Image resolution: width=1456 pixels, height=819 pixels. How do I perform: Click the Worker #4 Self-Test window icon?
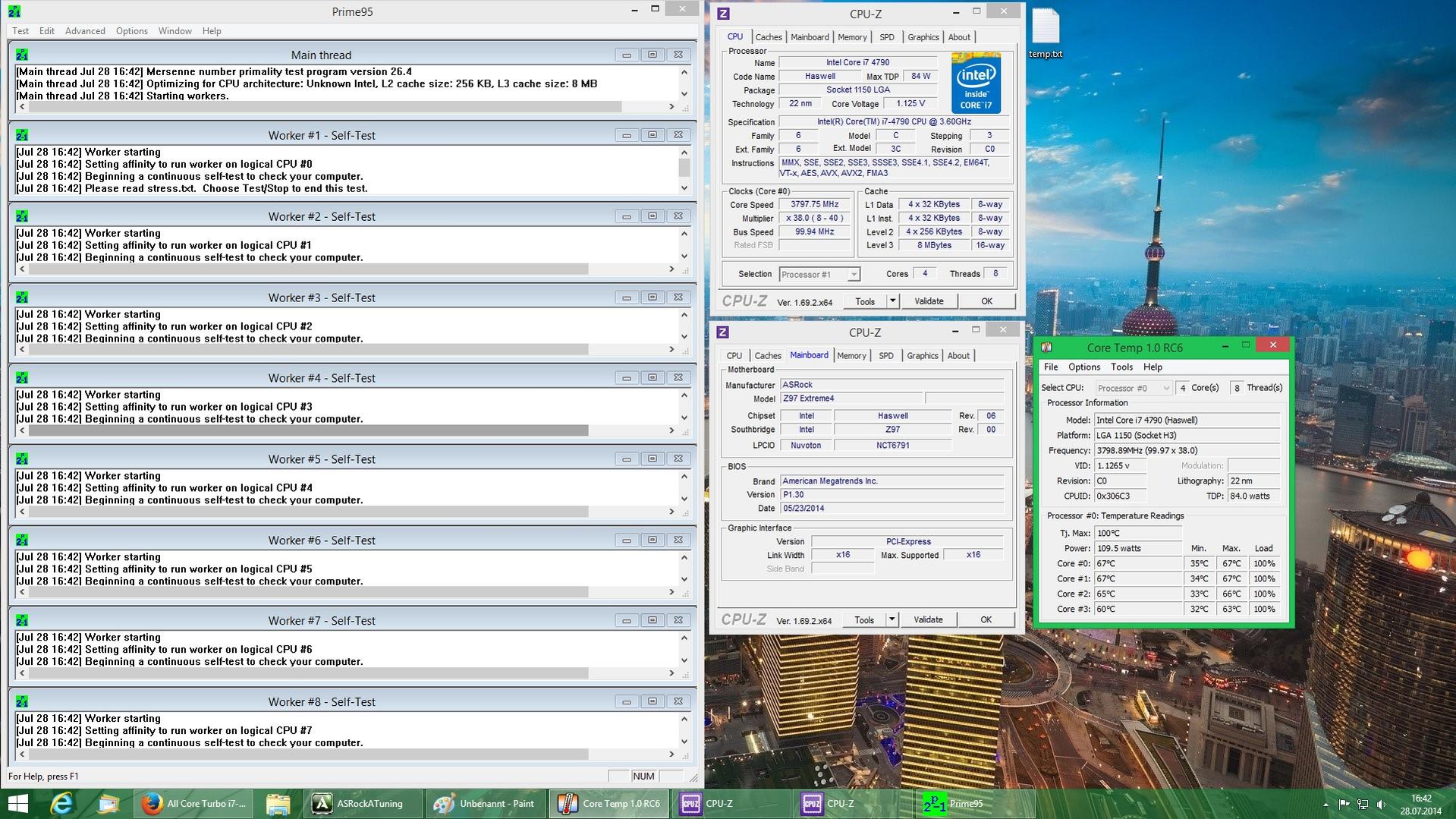[22, 378]
